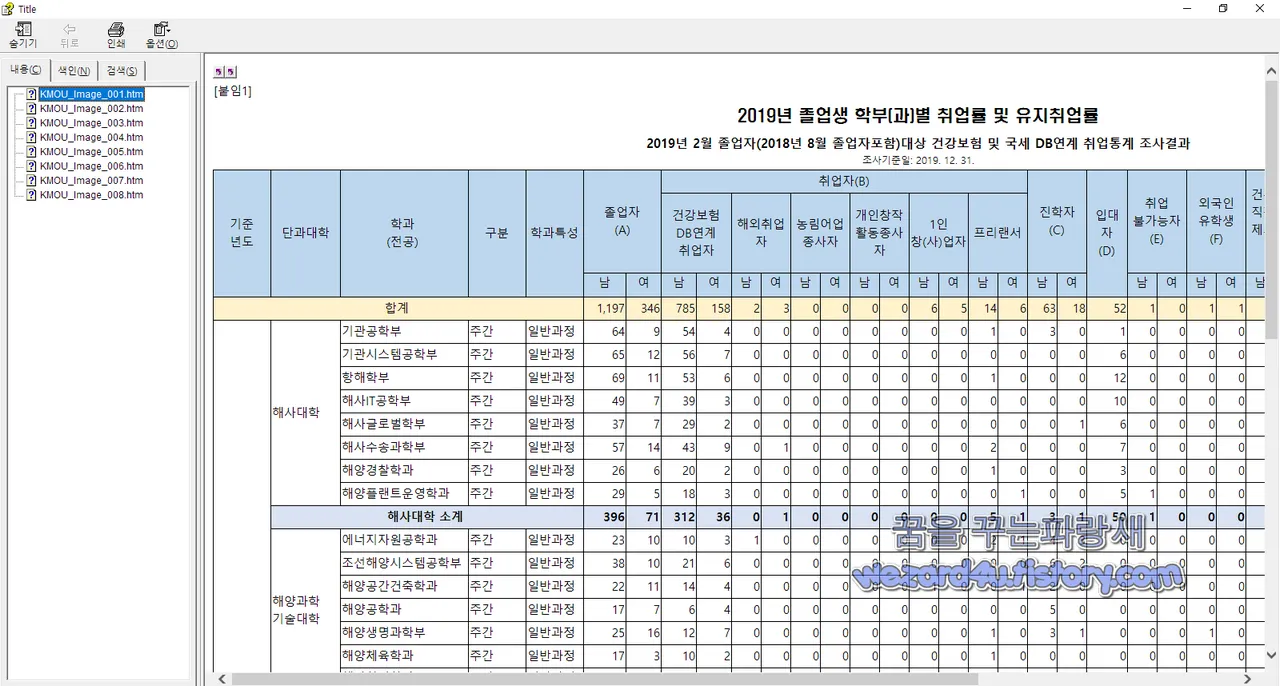The height and width of the screenshot is (686, 1280).
Task: Click the page icon beside KMOU_Image_005.htm
Action: click(x=32, y=152)
